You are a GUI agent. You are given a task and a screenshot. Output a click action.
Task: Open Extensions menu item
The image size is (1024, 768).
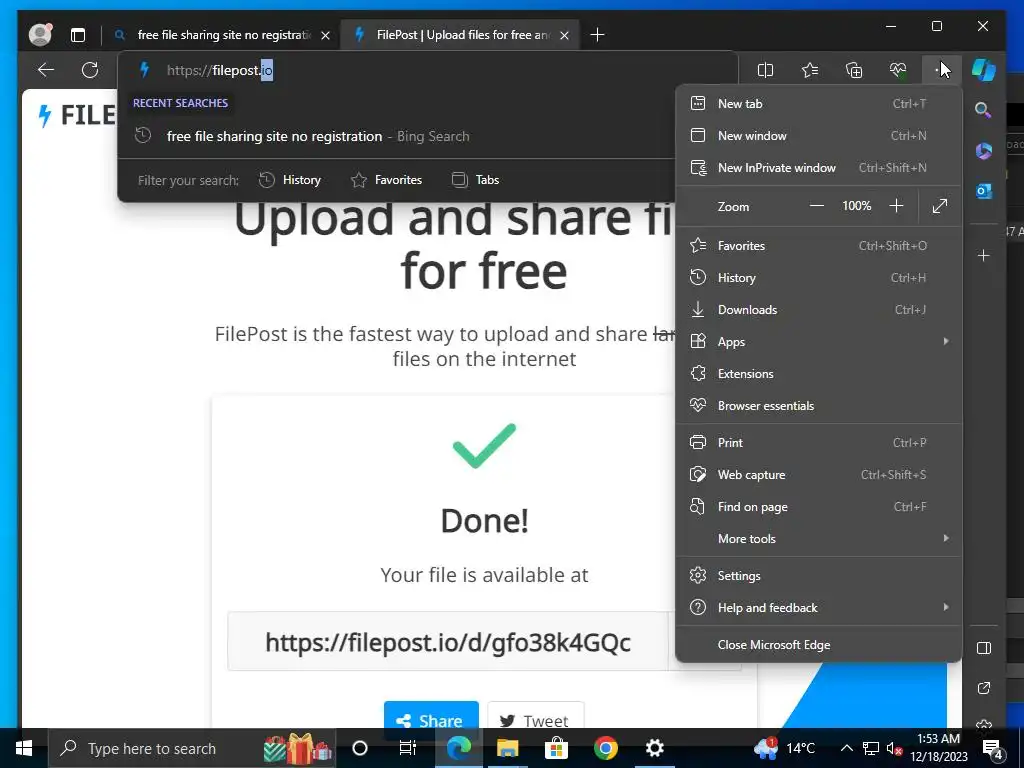click(818, 374)
